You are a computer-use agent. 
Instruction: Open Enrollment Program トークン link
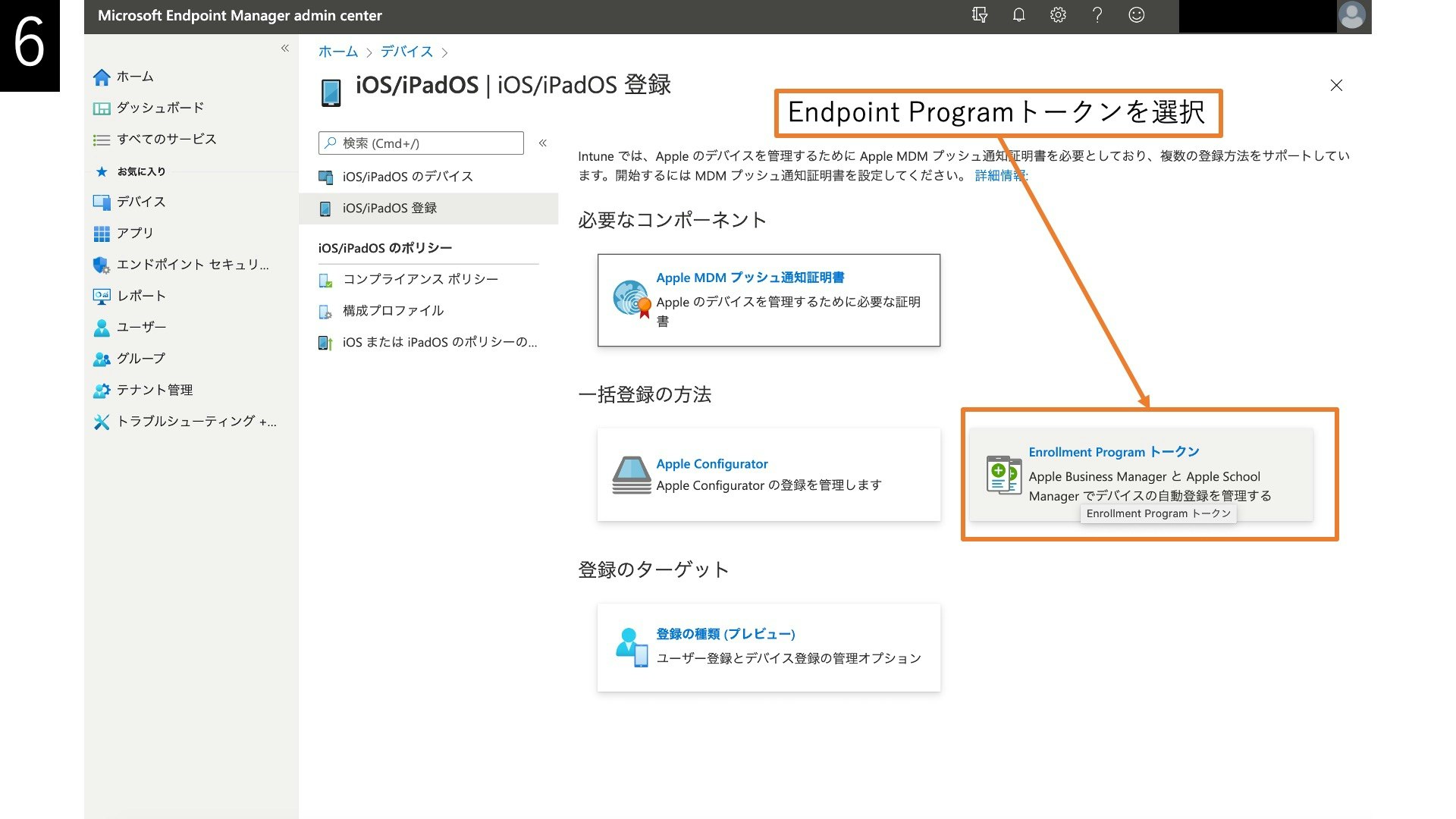coord(1114,452)
